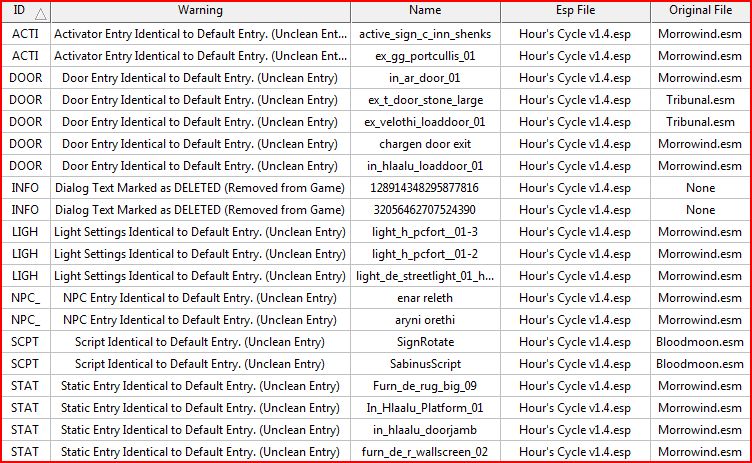Click ACTI ID cell of ex_gg_portcullis_01 row
This screenshot has height=463, width=752.
pos(25,56)
